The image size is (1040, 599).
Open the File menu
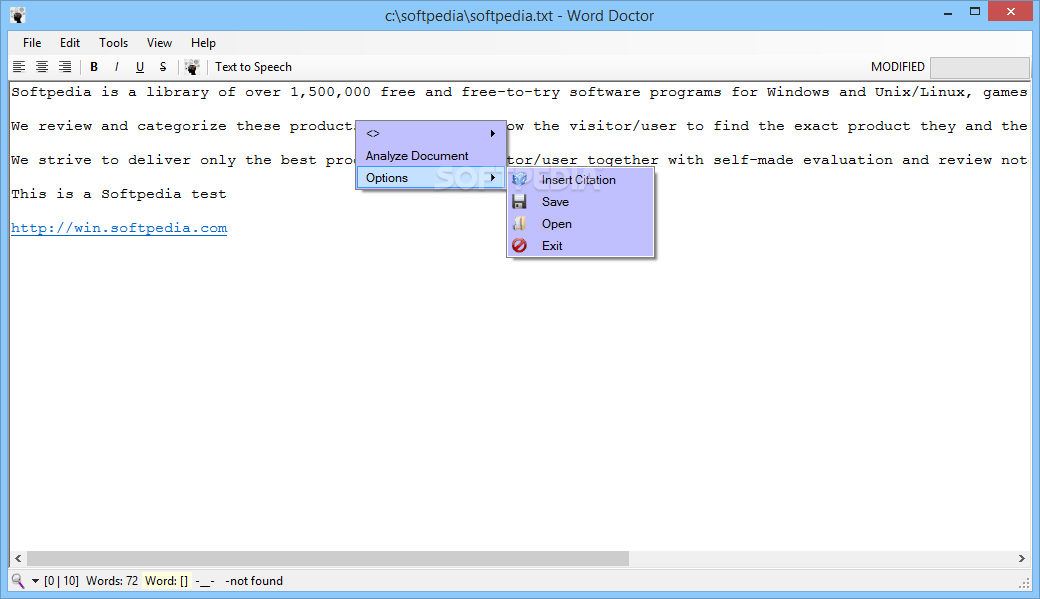coord(32,43)
